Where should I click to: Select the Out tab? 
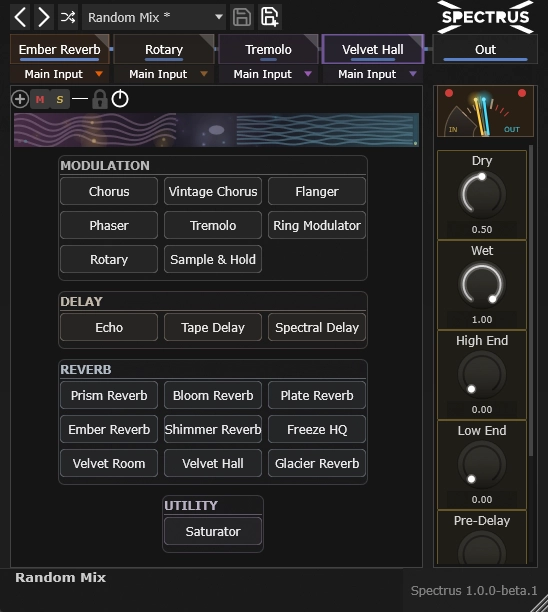point(485,49)
